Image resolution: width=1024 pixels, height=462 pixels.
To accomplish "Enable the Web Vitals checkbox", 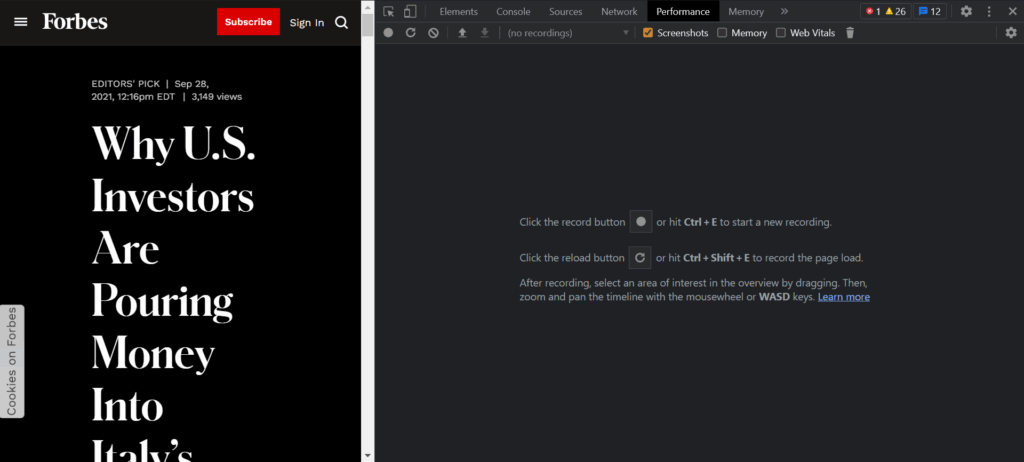I will pos(780,33).
